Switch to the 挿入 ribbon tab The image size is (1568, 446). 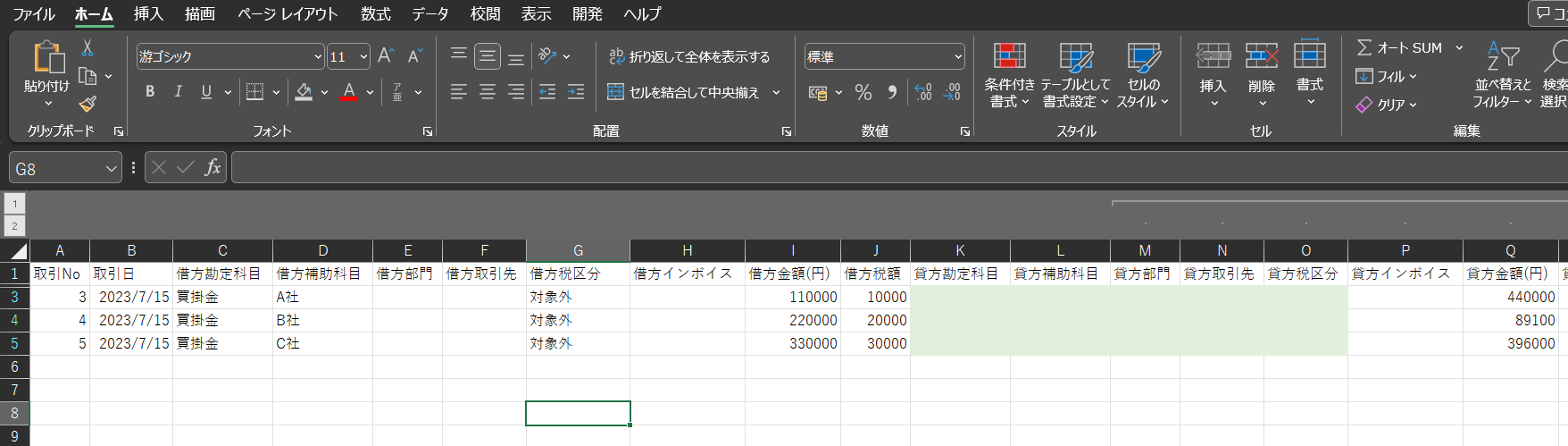click(x=148, y=13)
